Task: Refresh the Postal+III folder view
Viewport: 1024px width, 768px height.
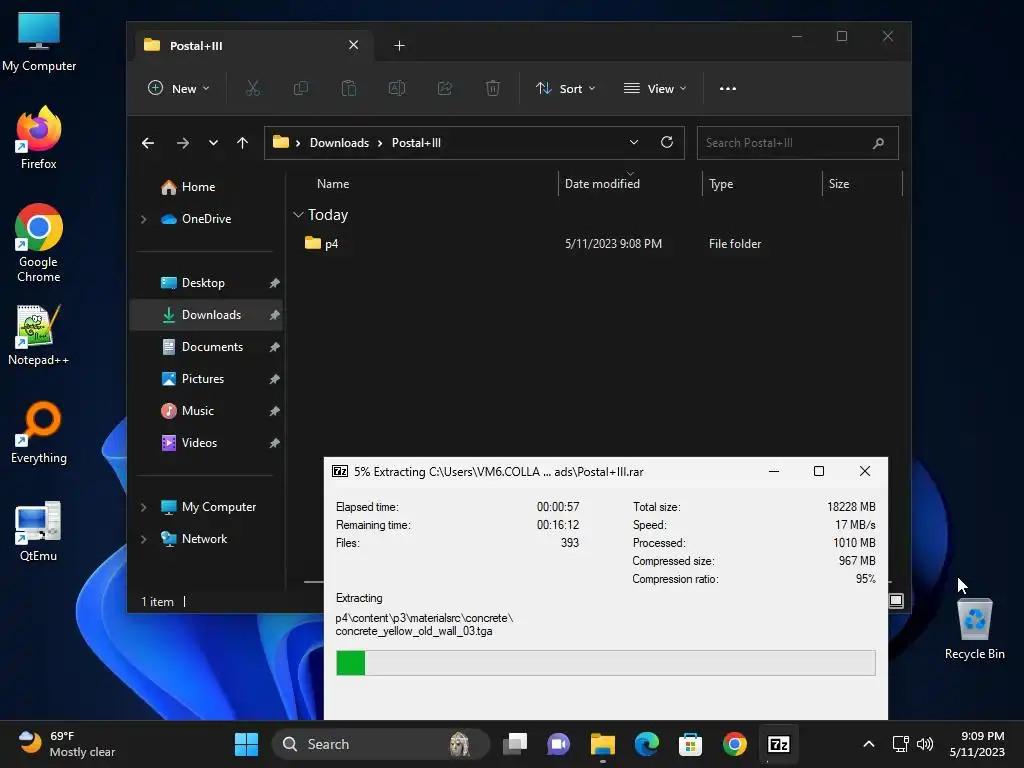Action: 667,142
